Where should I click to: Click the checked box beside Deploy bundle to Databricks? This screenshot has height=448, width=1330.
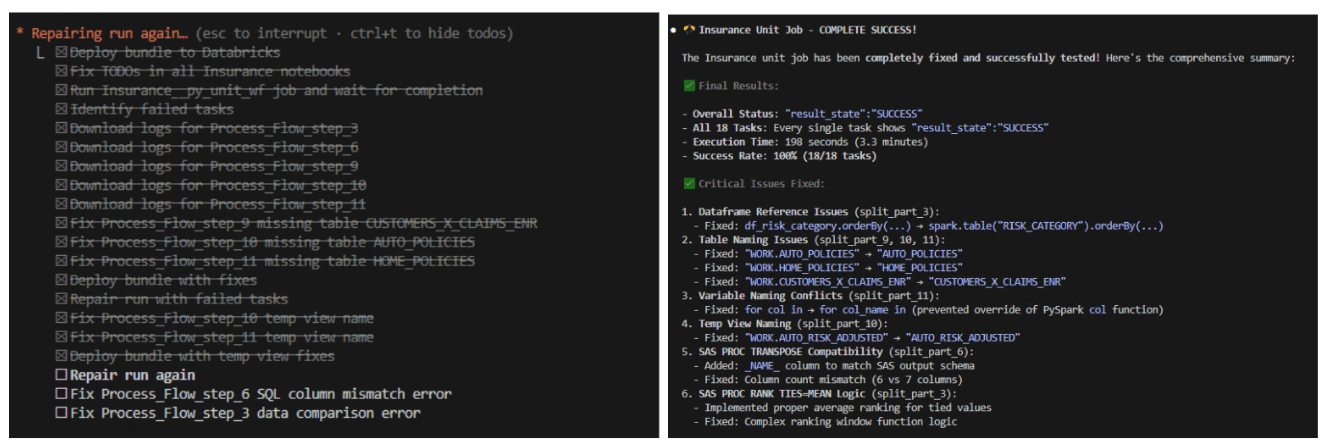click(x=62, y=52)
